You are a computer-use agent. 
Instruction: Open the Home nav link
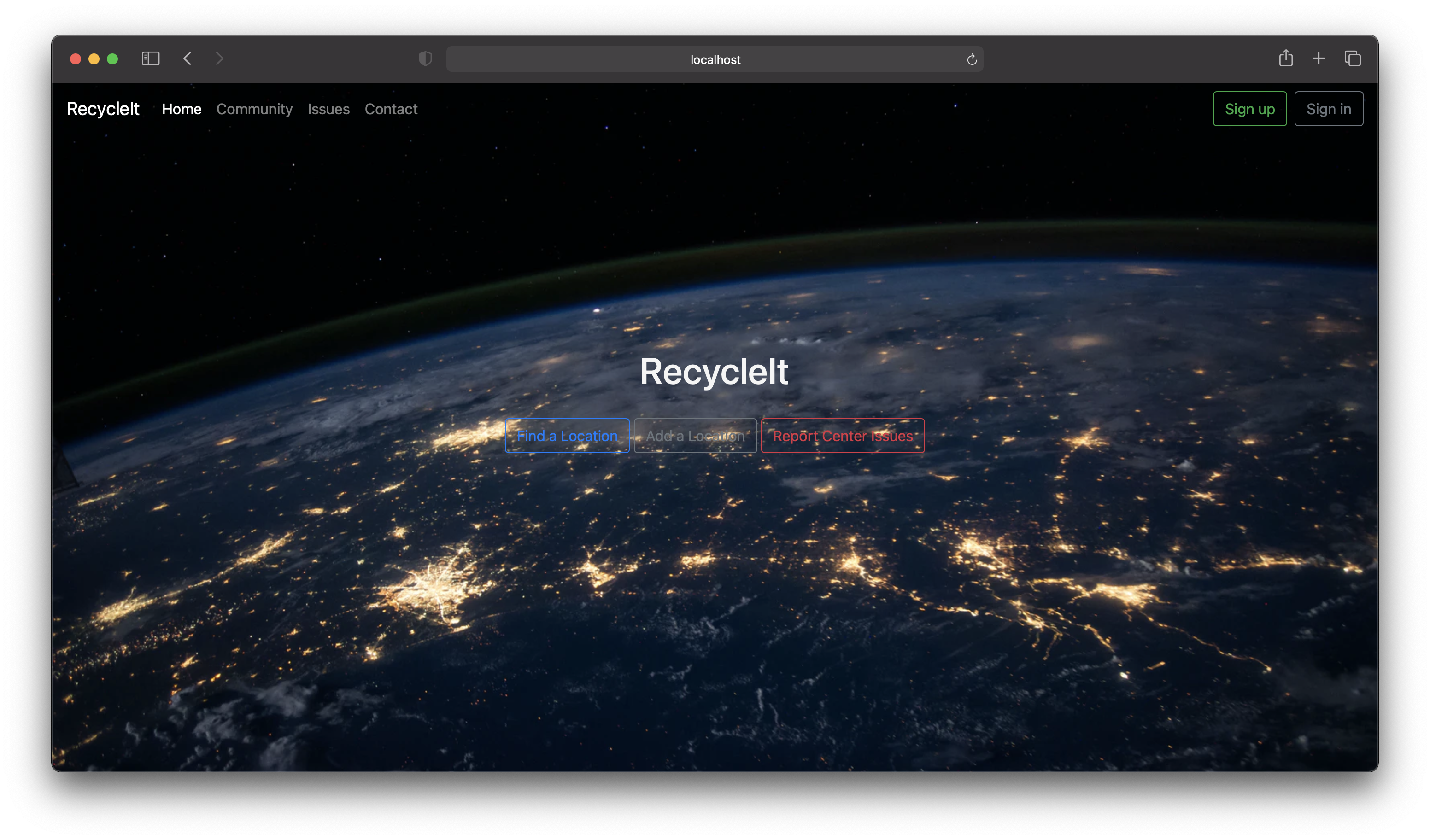coord(182,109)
